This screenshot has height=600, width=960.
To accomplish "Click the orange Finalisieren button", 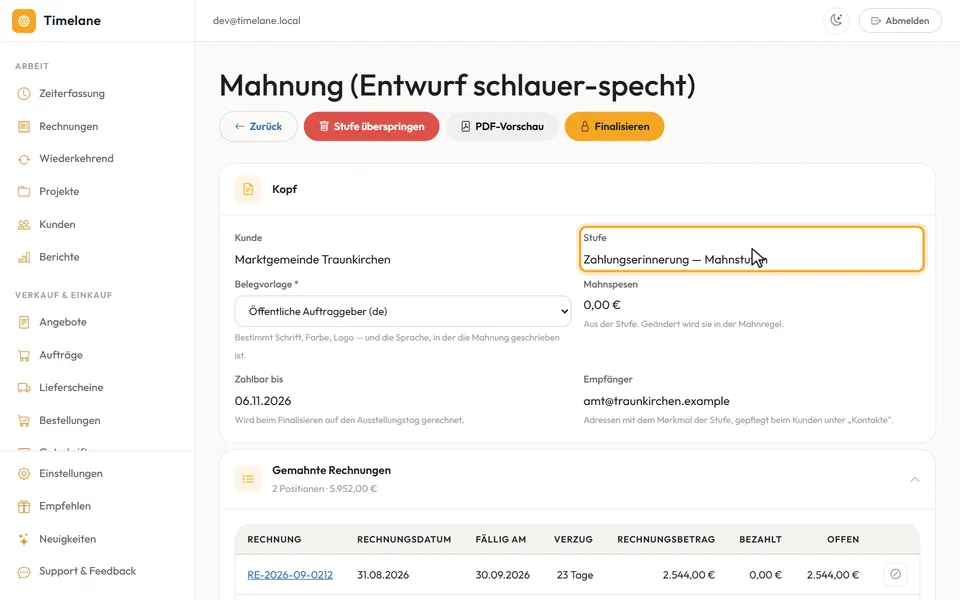I will point(614,127).
